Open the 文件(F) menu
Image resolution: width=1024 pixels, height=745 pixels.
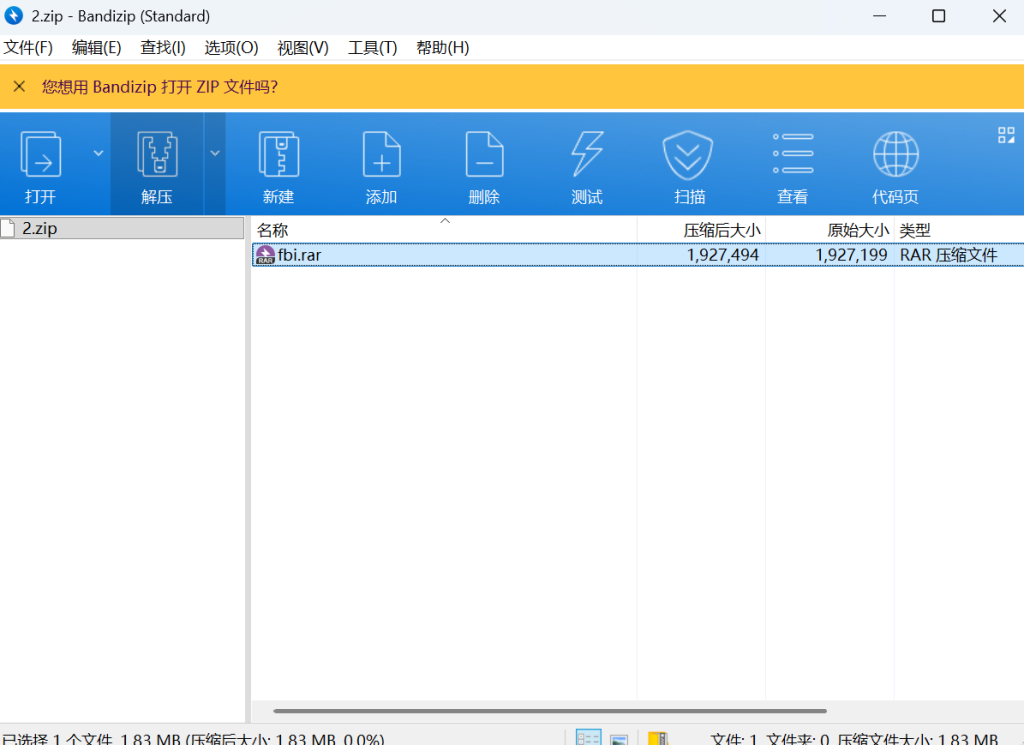(x=28, y=48)
